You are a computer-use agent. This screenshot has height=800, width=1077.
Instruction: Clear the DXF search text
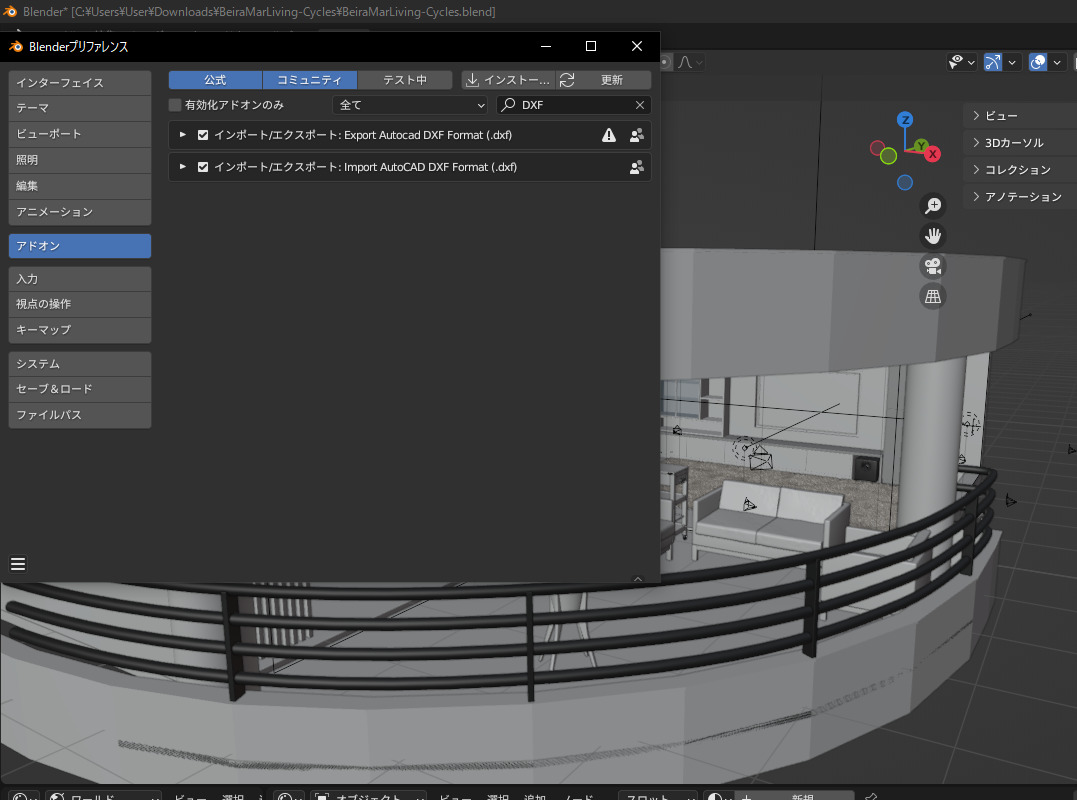tap(639, 105)
